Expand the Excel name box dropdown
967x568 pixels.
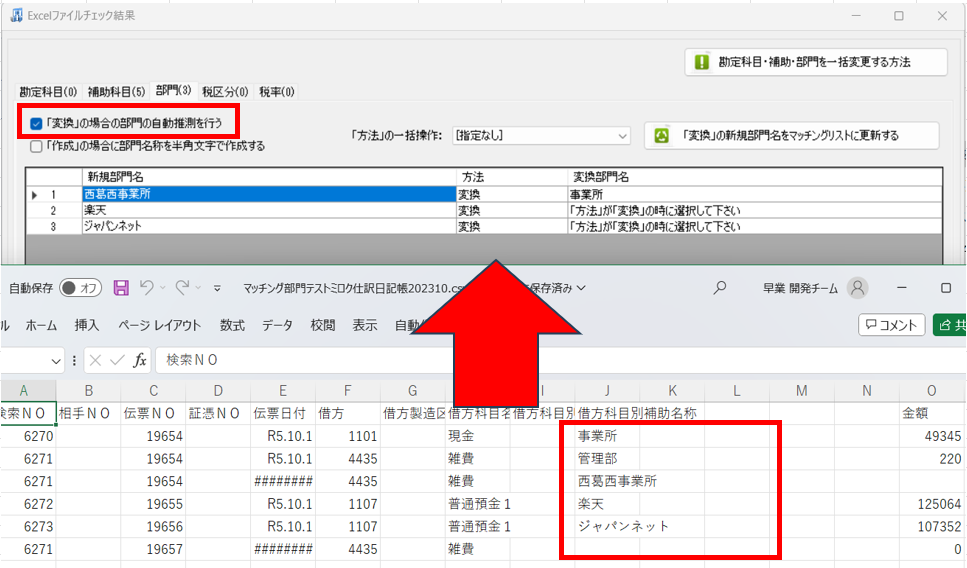(56, 361)
